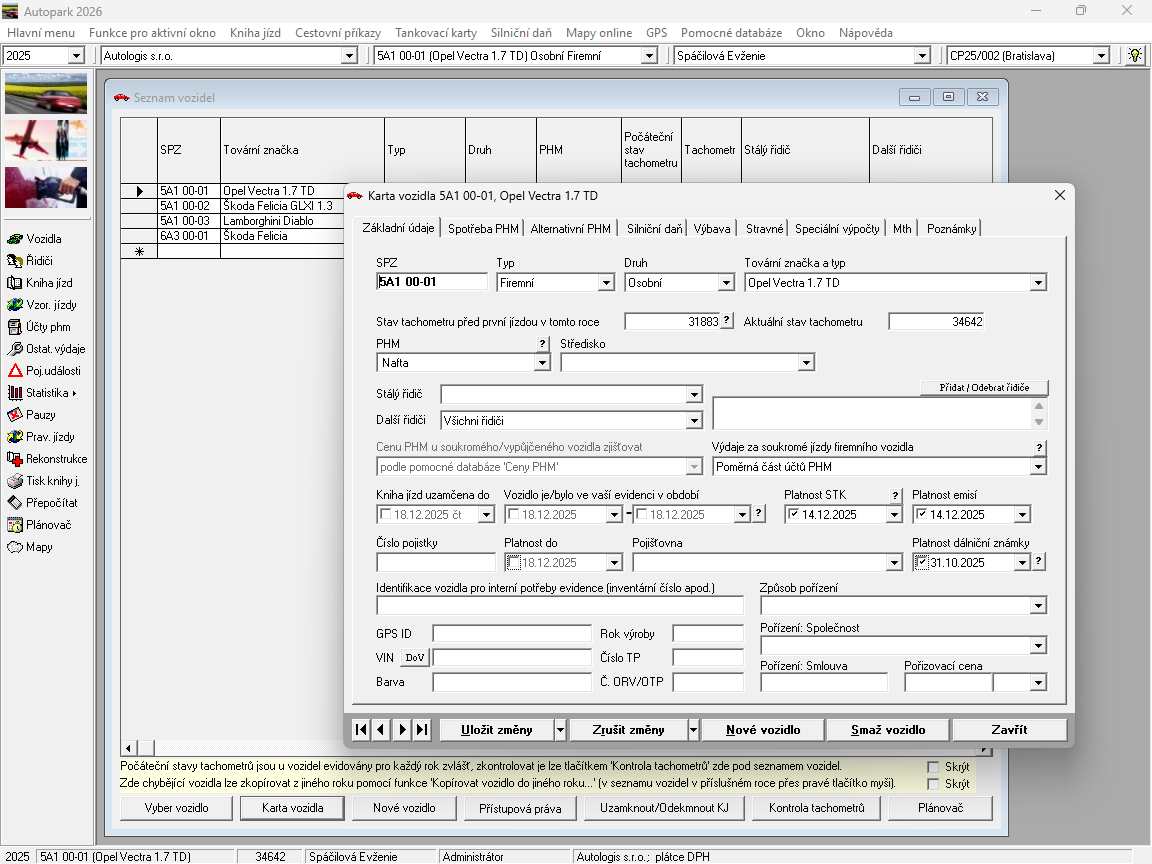Toggle the Platnost emisí date checkbox
This screenshot has width=1152, height=864.
[922, 515]
